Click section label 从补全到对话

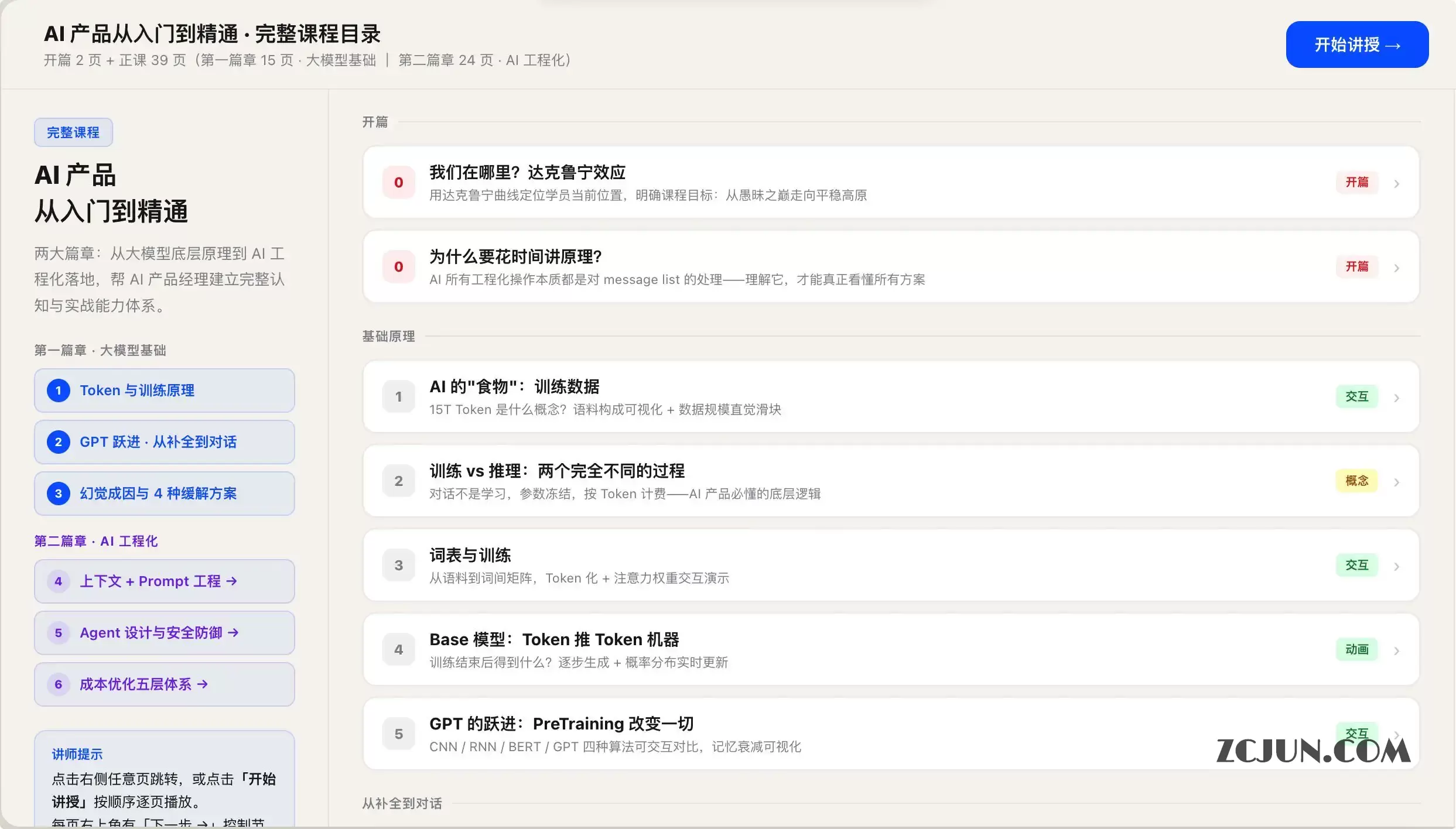tap(402, 803)
